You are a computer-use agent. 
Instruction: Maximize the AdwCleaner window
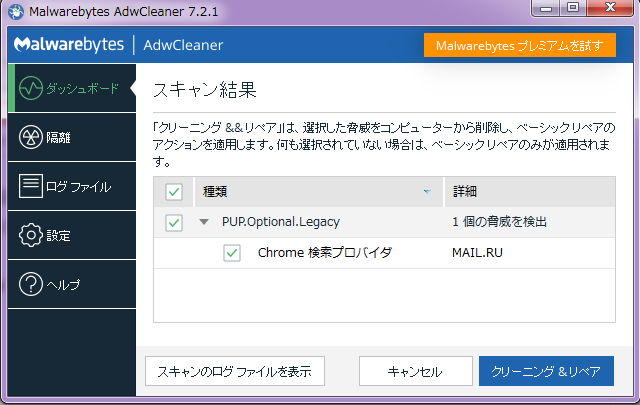(573, 7)
